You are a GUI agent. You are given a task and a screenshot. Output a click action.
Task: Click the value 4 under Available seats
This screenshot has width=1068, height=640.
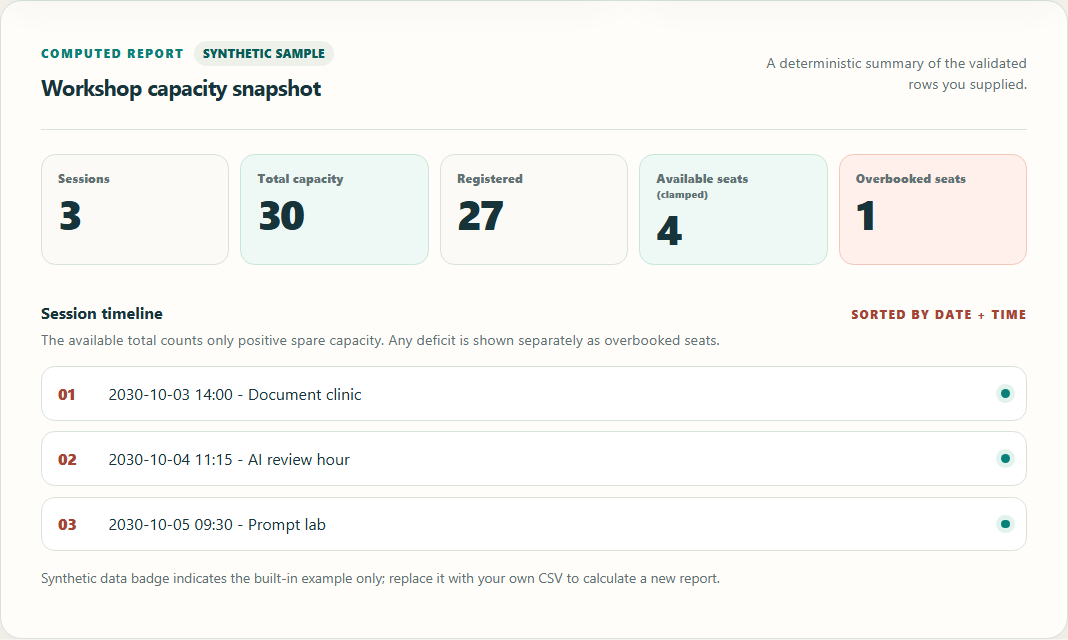(x=670, y=231)
